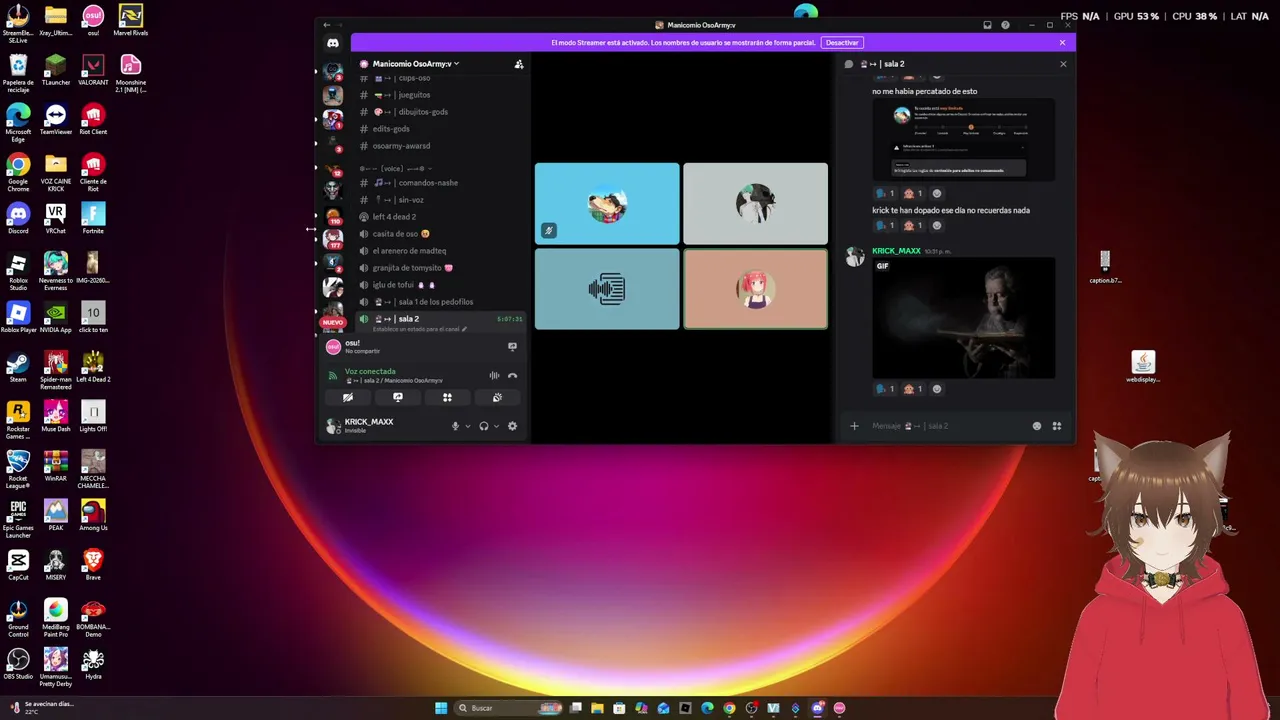Start screen share from voice panel
Screen dimensions: 1280x720
coord(398,397)
